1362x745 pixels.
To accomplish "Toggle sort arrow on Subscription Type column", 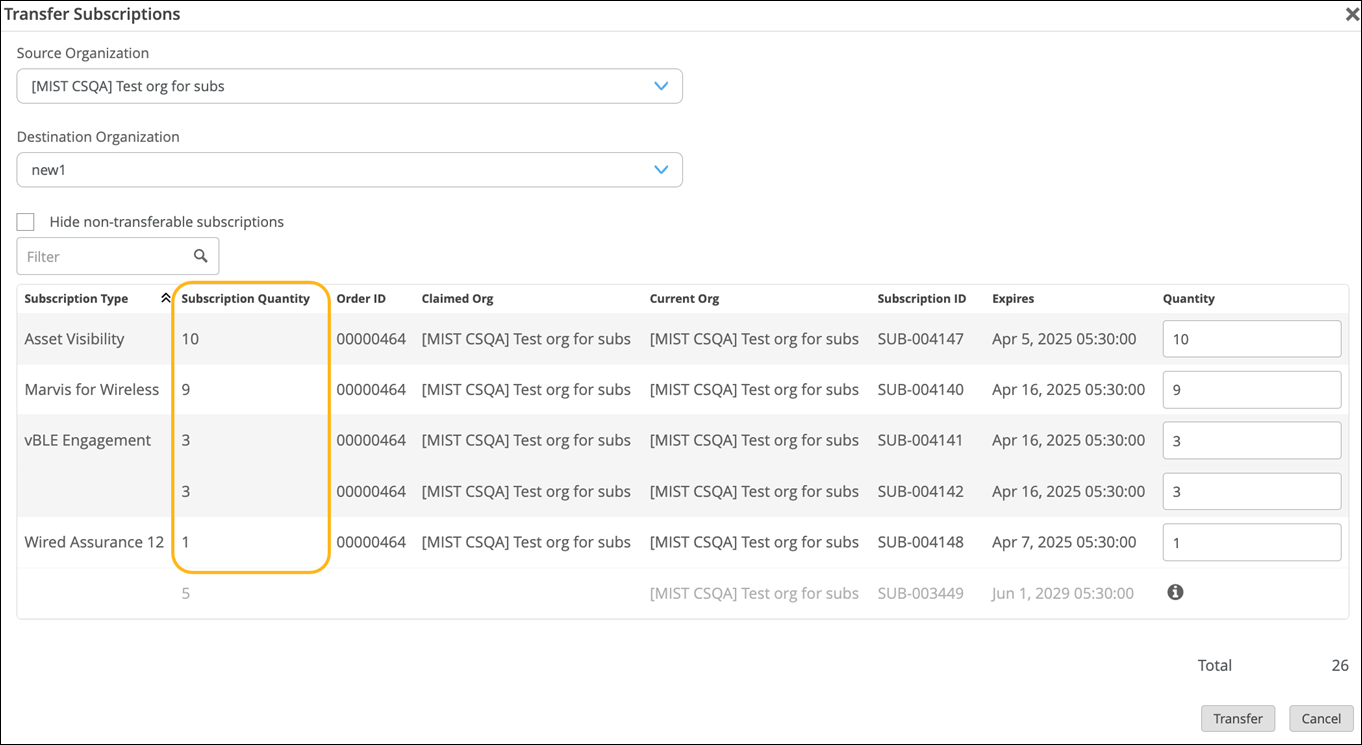I will click(165, 298).
